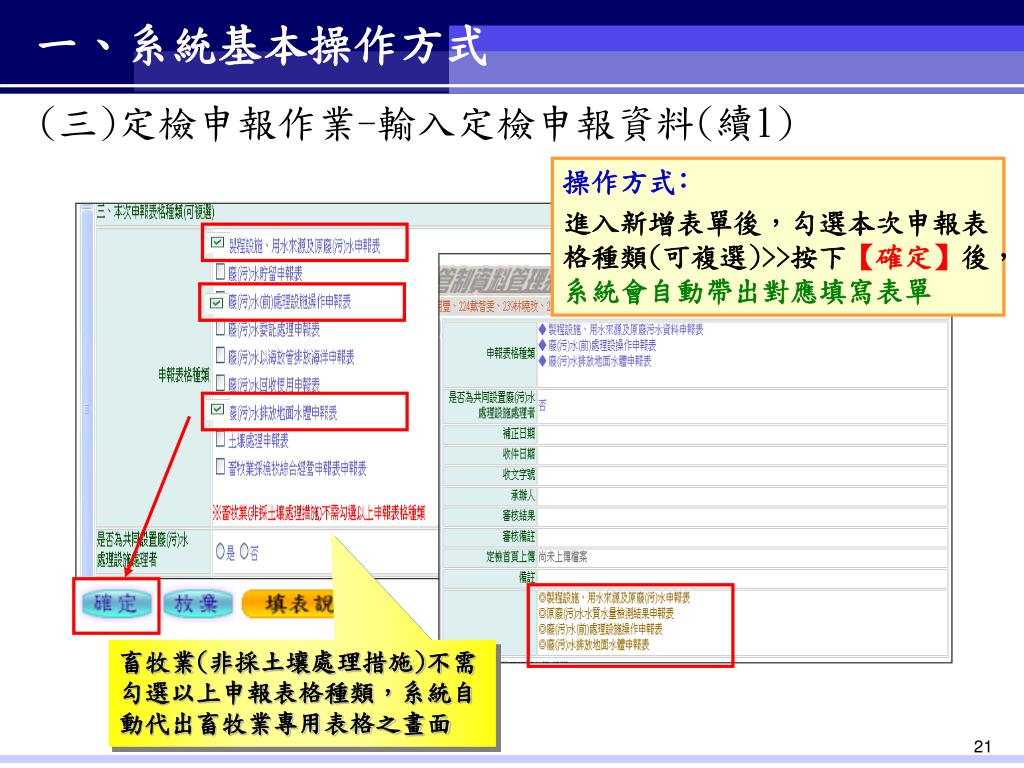This screenshot has width=1024, height=768.
Task: Click the slide page number 21
Action: pos(982,746)
